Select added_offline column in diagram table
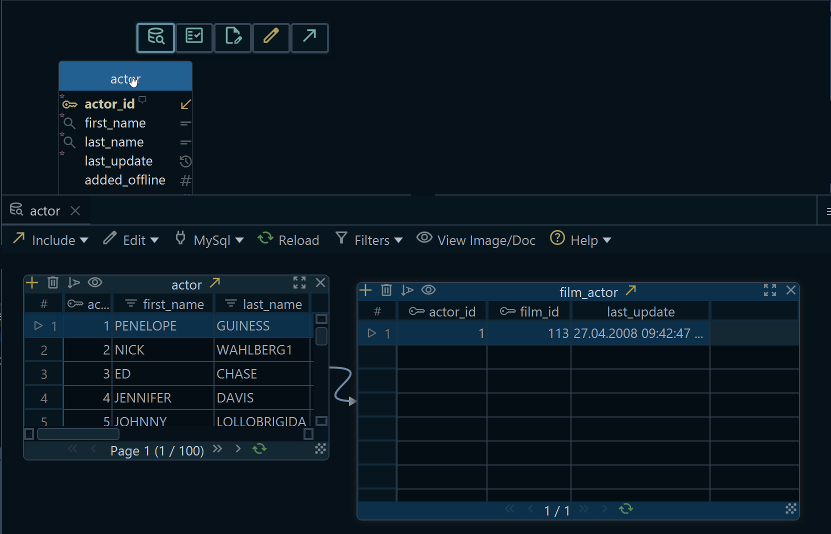Screen dimensions: 831x534 (125, 180)
